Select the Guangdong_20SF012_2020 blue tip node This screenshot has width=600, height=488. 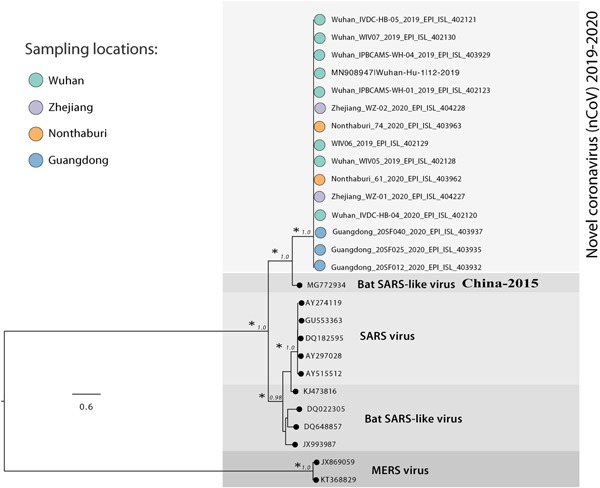tap(319, 267)
